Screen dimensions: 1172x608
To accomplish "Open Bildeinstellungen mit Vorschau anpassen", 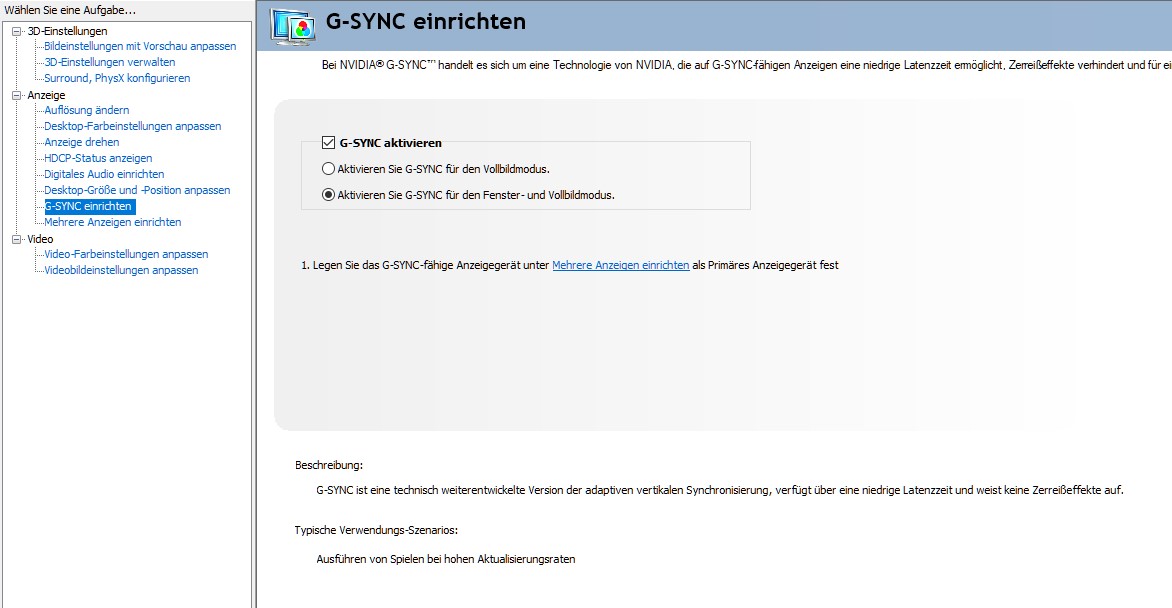I will pos(140,46).
